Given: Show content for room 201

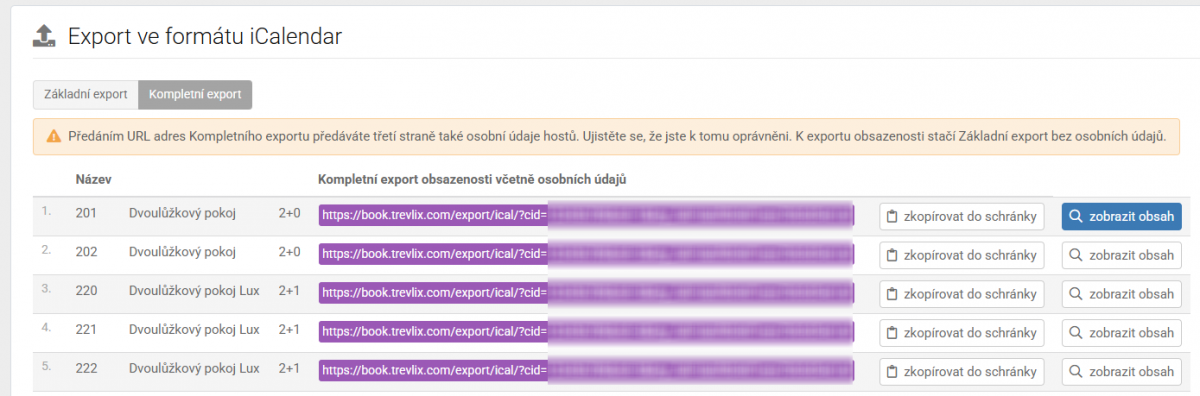Looking at the screenshot, I should point(1122,216).
